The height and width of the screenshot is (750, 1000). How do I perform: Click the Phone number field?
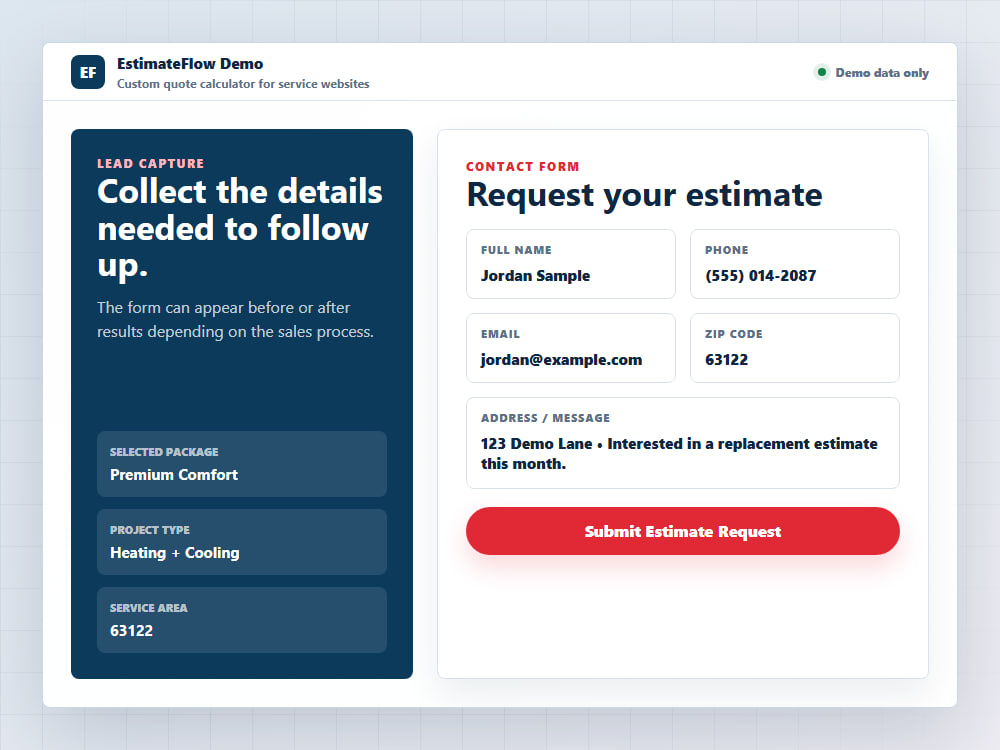(x=795, y=264)
